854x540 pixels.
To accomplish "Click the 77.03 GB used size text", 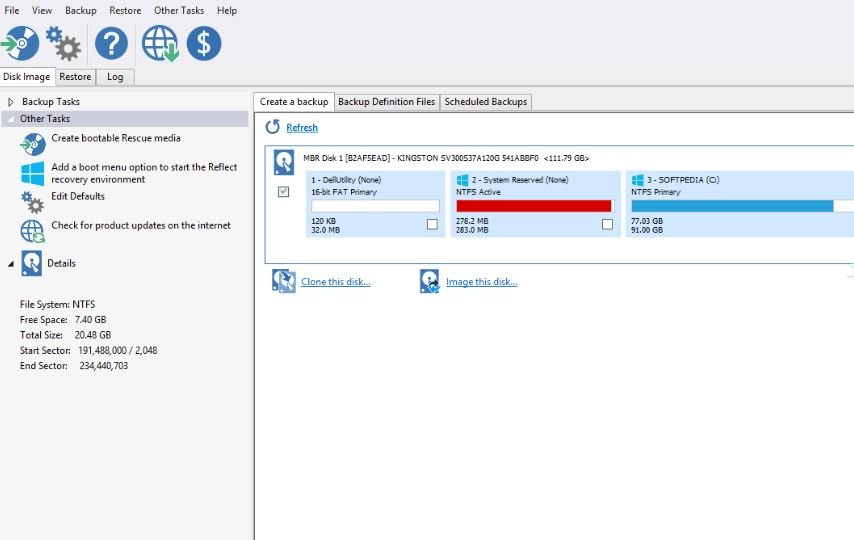I will pyautogui.click(x=647, y=221).
